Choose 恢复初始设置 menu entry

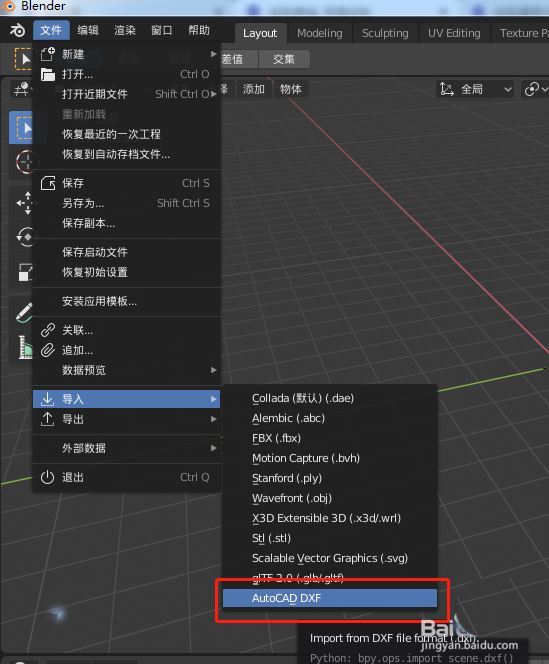pyautogui.click(x=127, y=272)
